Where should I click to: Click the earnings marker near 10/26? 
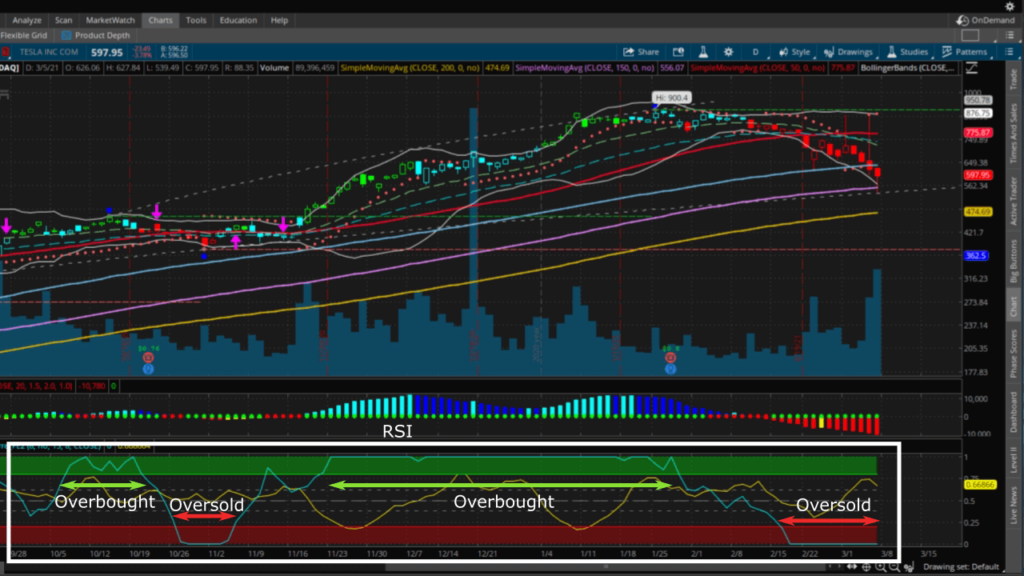(148, 358)
